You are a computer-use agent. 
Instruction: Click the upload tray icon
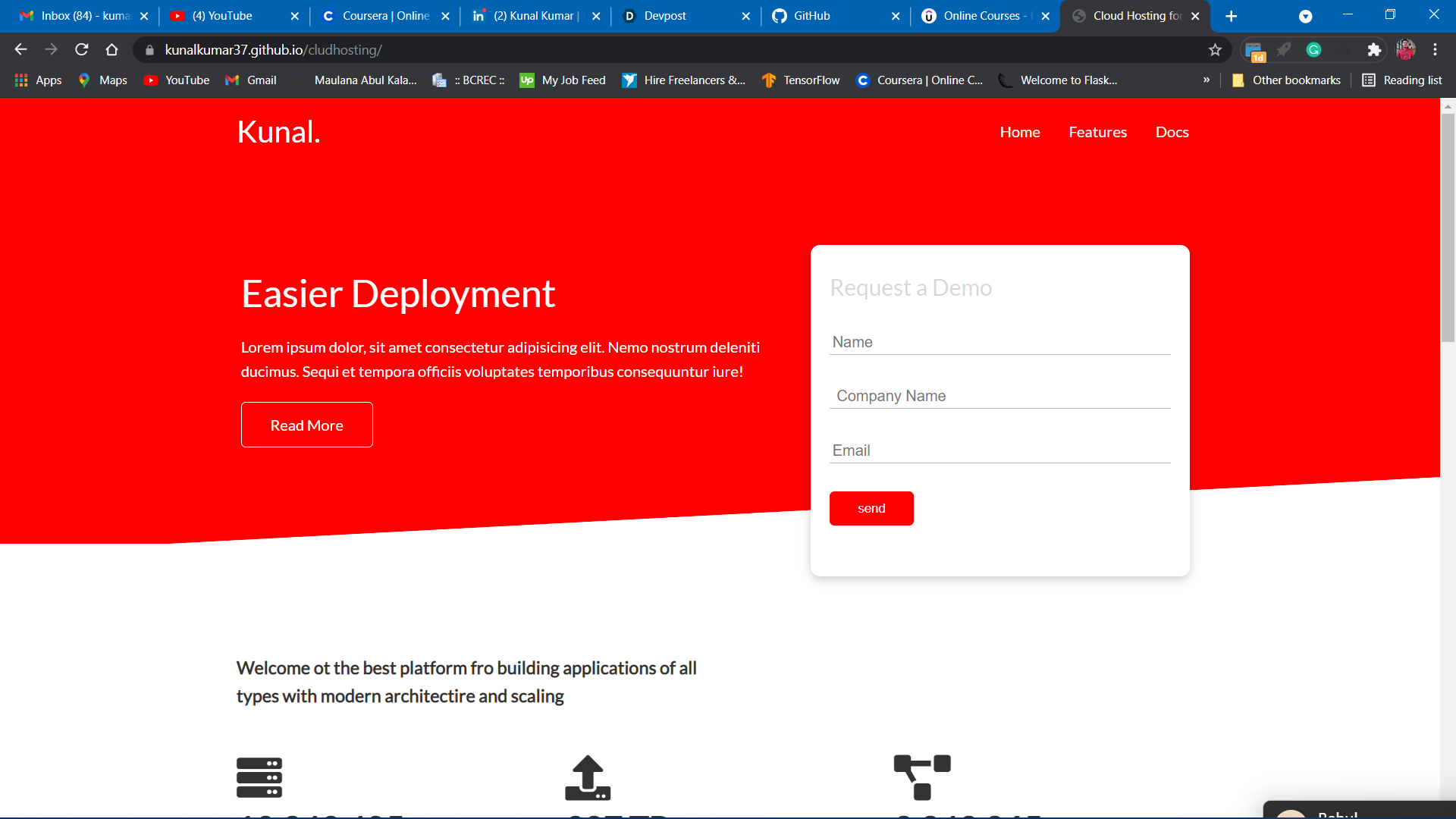588,777
